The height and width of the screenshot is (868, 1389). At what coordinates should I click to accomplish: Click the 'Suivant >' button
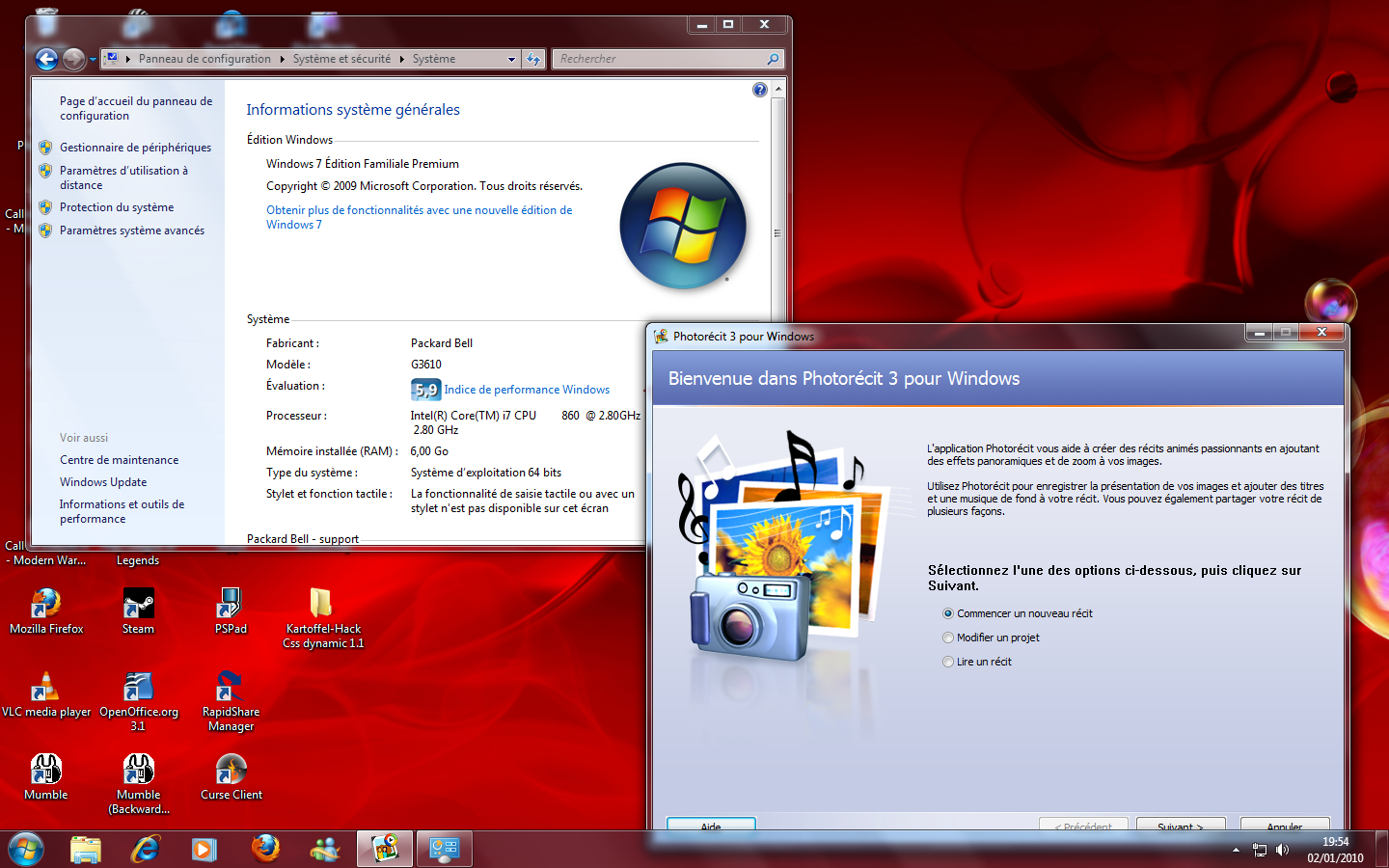tap(1181, 826)
